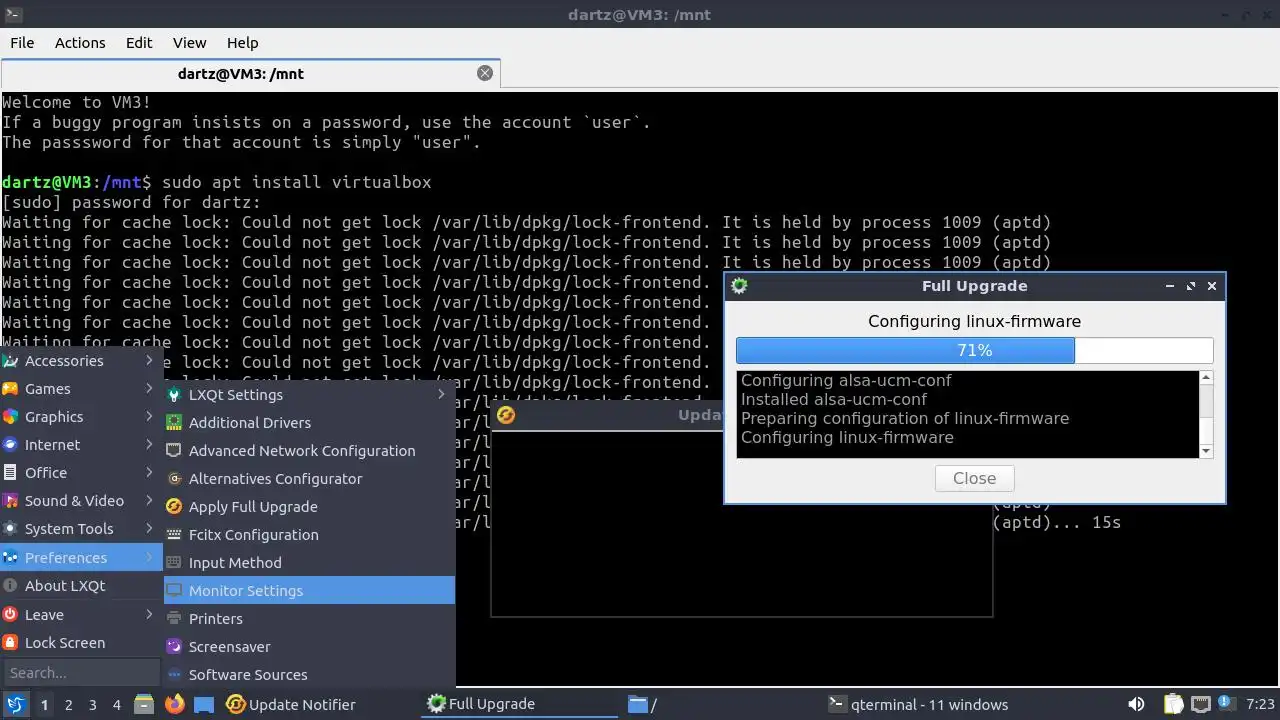This screenshot has height=720, width=1280.
Task: Expand the Sound & Video submenu arrow
Action: point(149,501)
